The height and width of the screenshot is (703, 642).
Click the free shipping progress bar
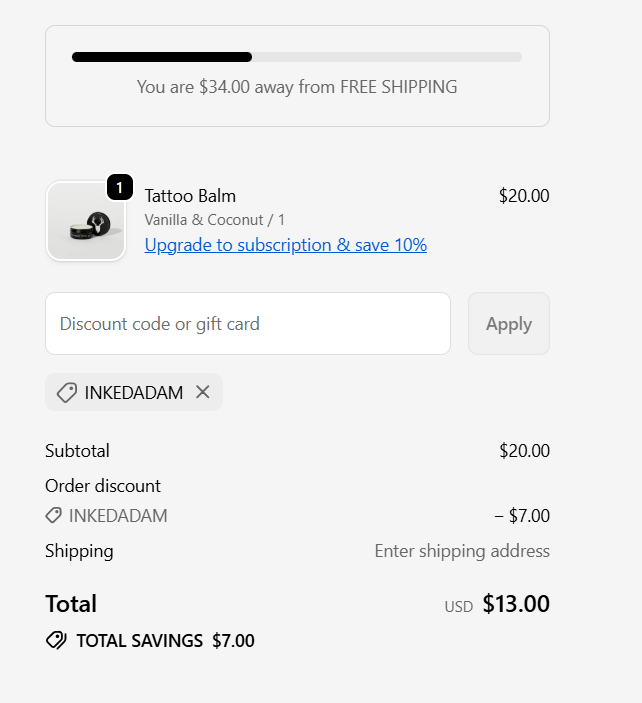pos(296,57)
